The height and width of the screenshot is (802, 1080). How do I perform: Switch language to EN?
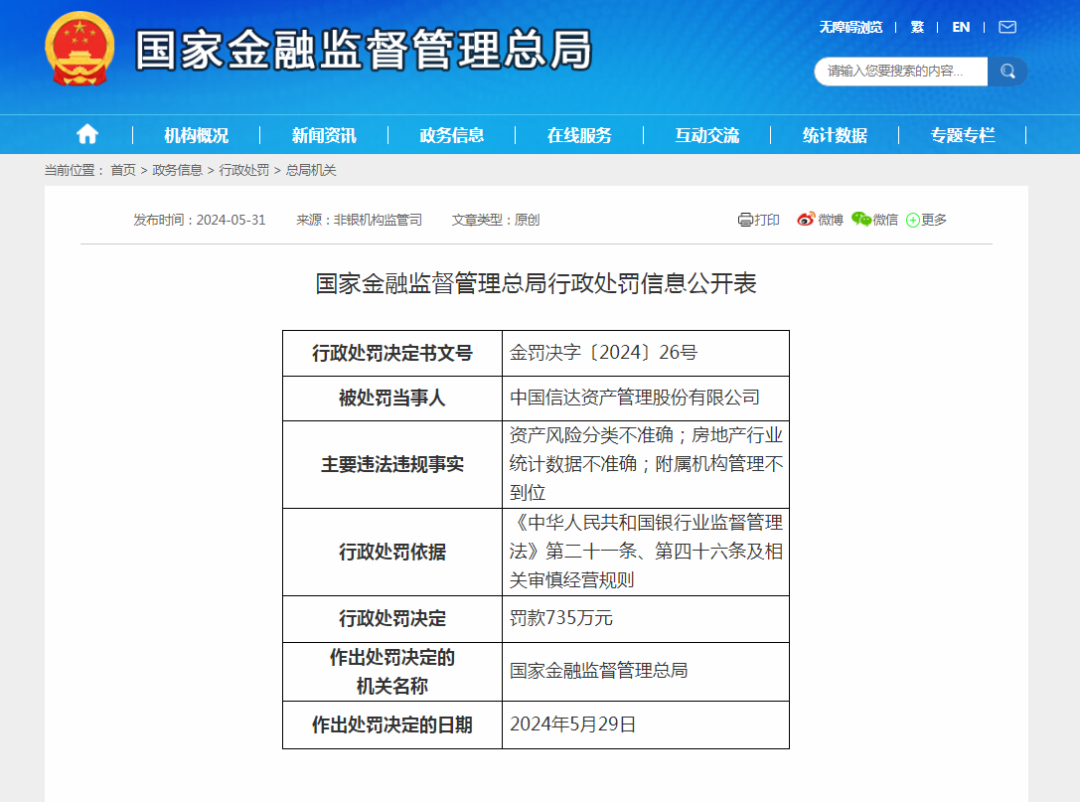point(961,27)
